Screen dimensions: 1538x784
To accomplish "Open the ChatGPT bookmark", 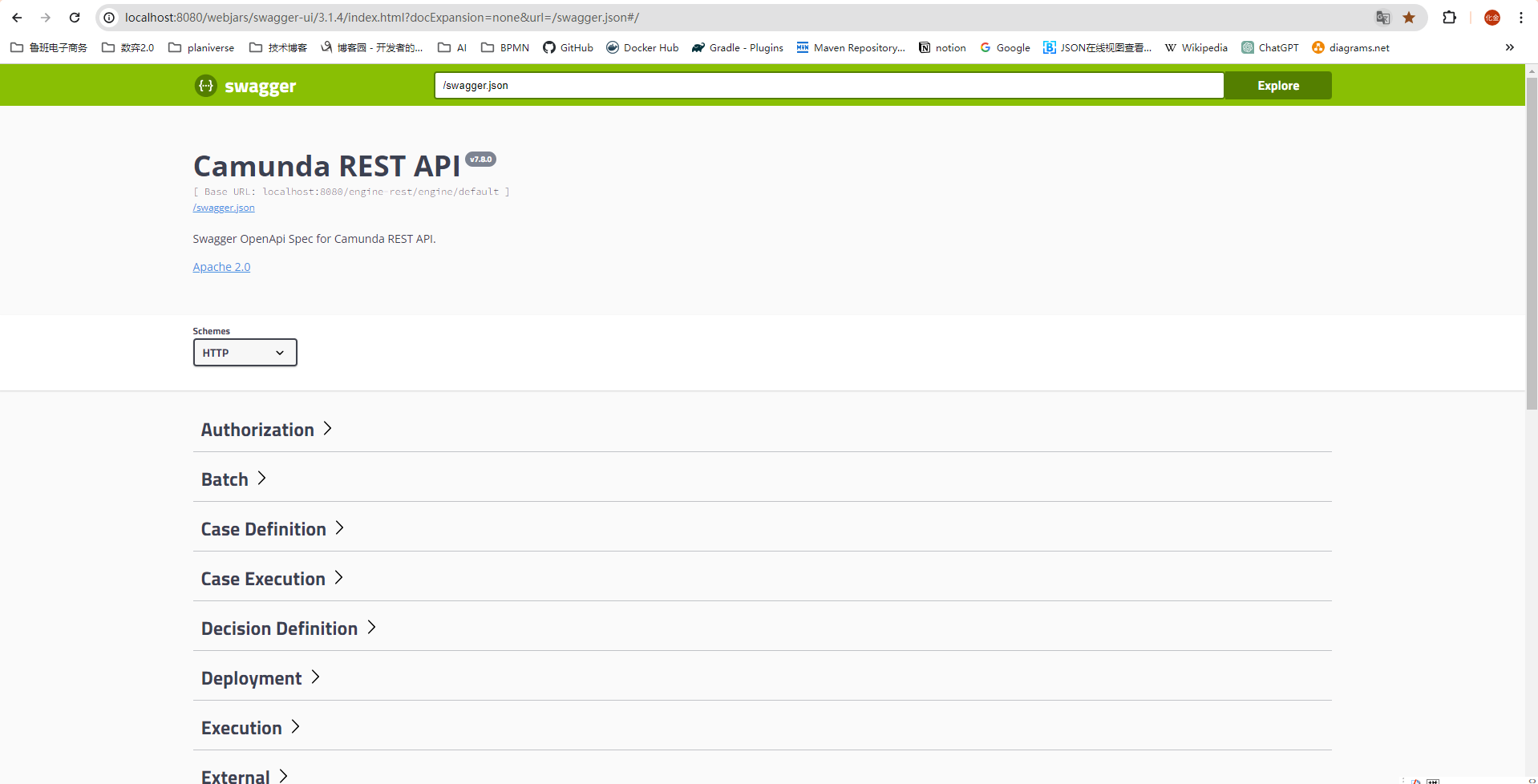I will (x=1270, y=47).
